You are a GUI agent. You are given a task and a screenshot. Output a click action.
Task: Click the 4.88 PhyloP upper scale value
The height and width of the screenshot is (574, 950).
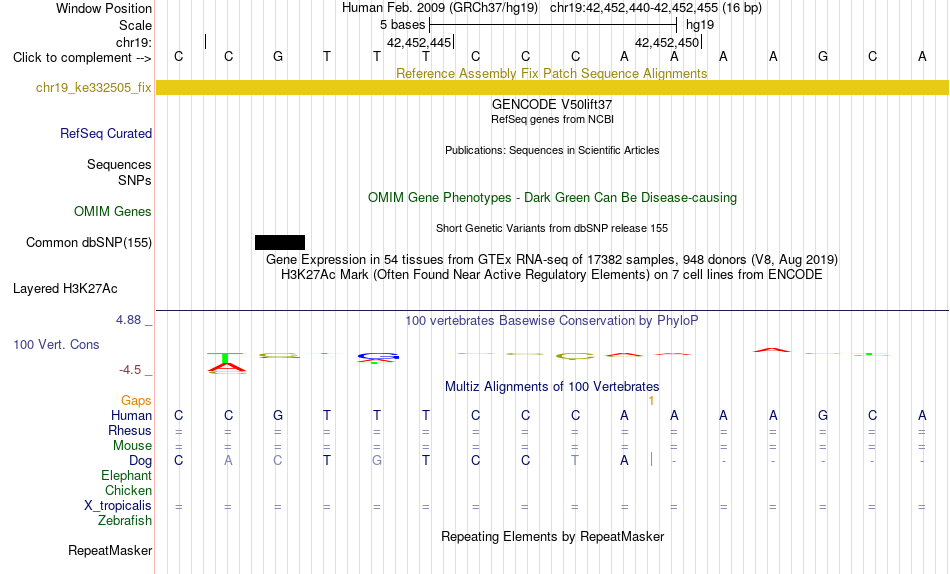(128, 319)
